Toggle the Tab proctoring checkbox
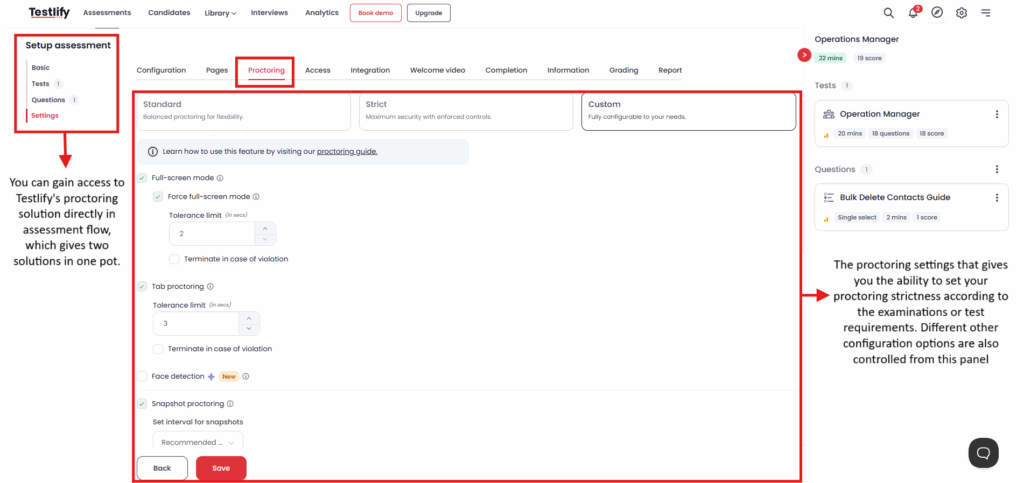Image resolution: width=1024 pixels, height=483 pixels. pos(142,287)
